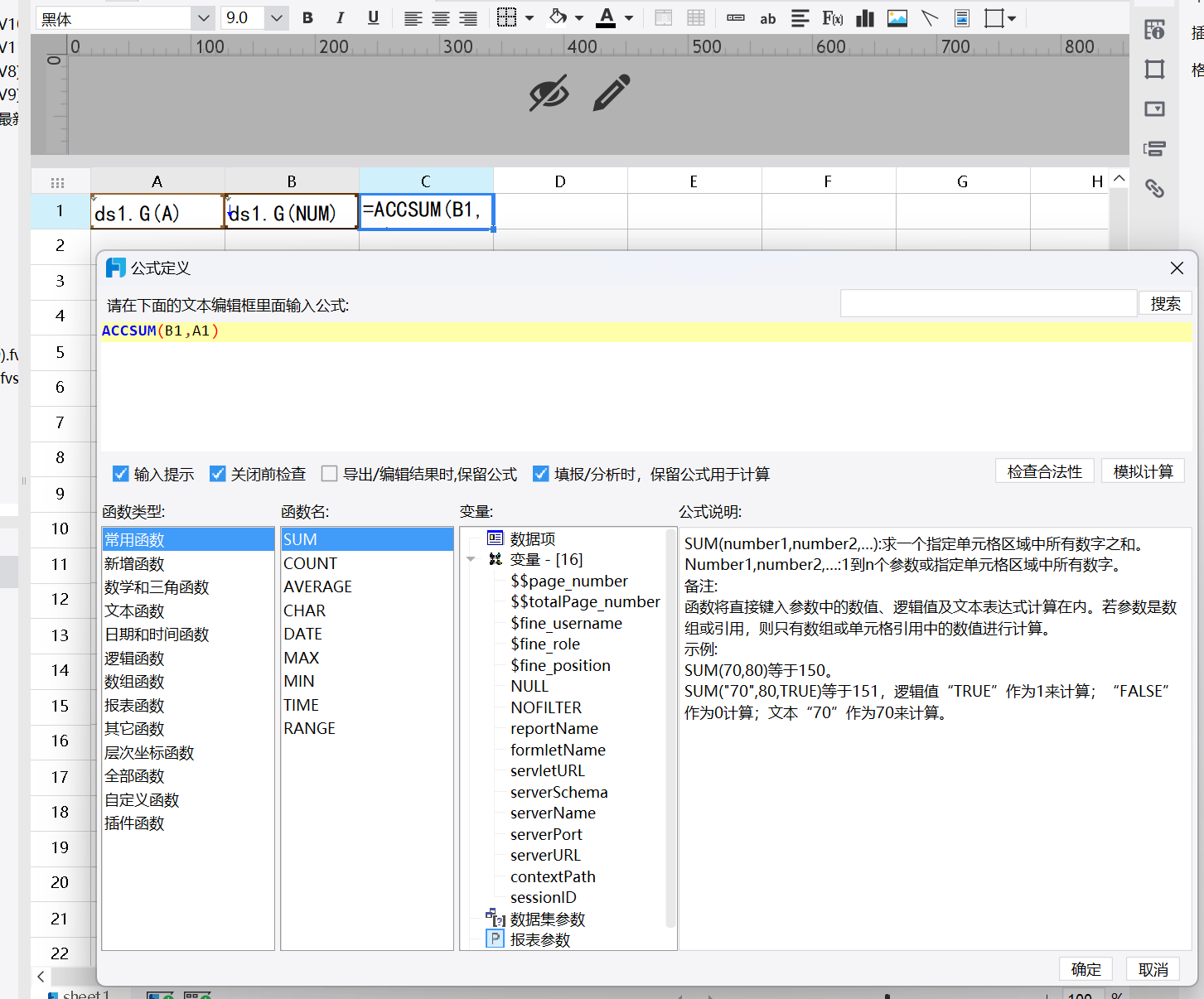Open widget settings icon in right sidebar
The image size is (1204, 999).
pyautogui.click(x=1154, y=109)
